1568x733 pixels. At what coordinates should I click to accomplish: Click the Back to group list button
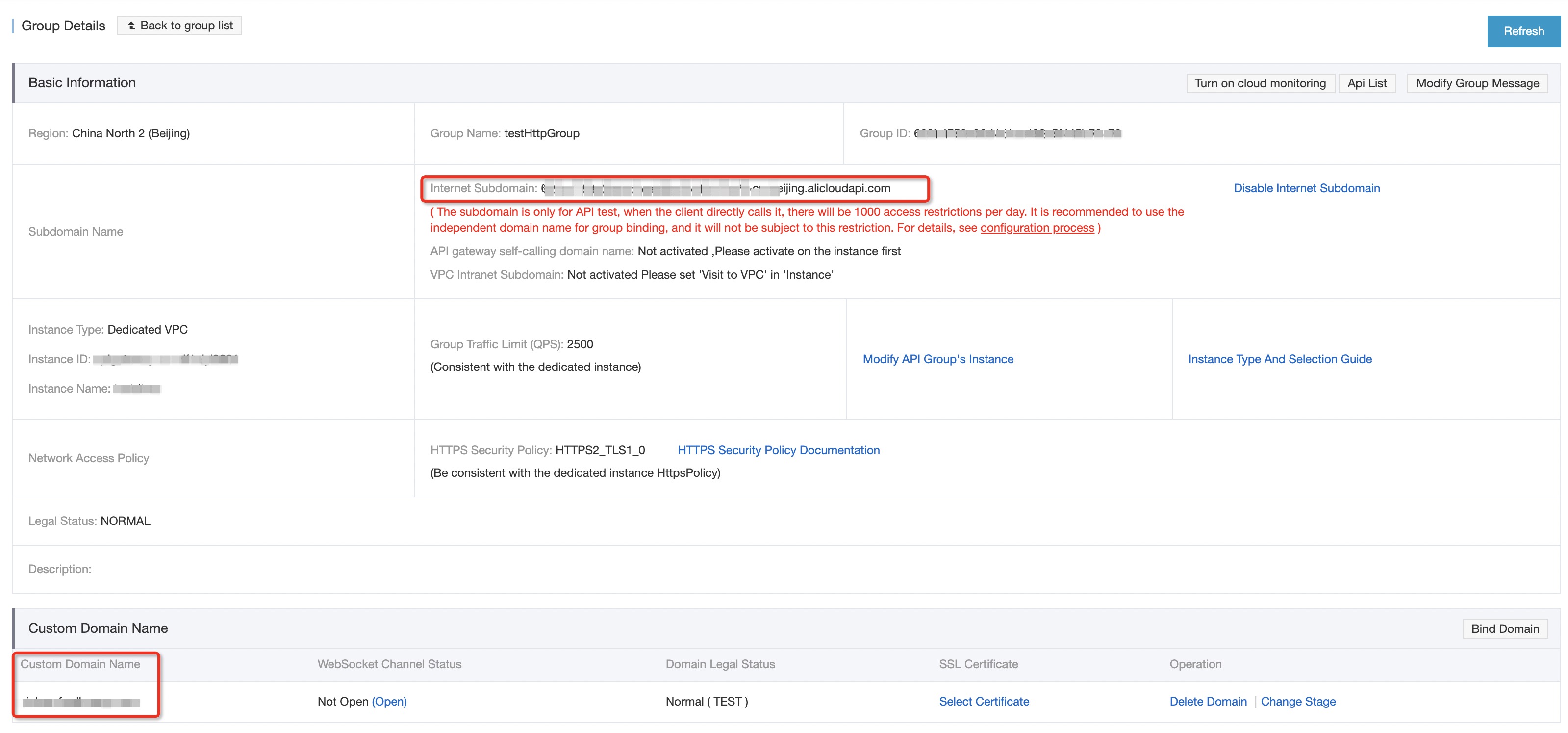tap(179, 26)
